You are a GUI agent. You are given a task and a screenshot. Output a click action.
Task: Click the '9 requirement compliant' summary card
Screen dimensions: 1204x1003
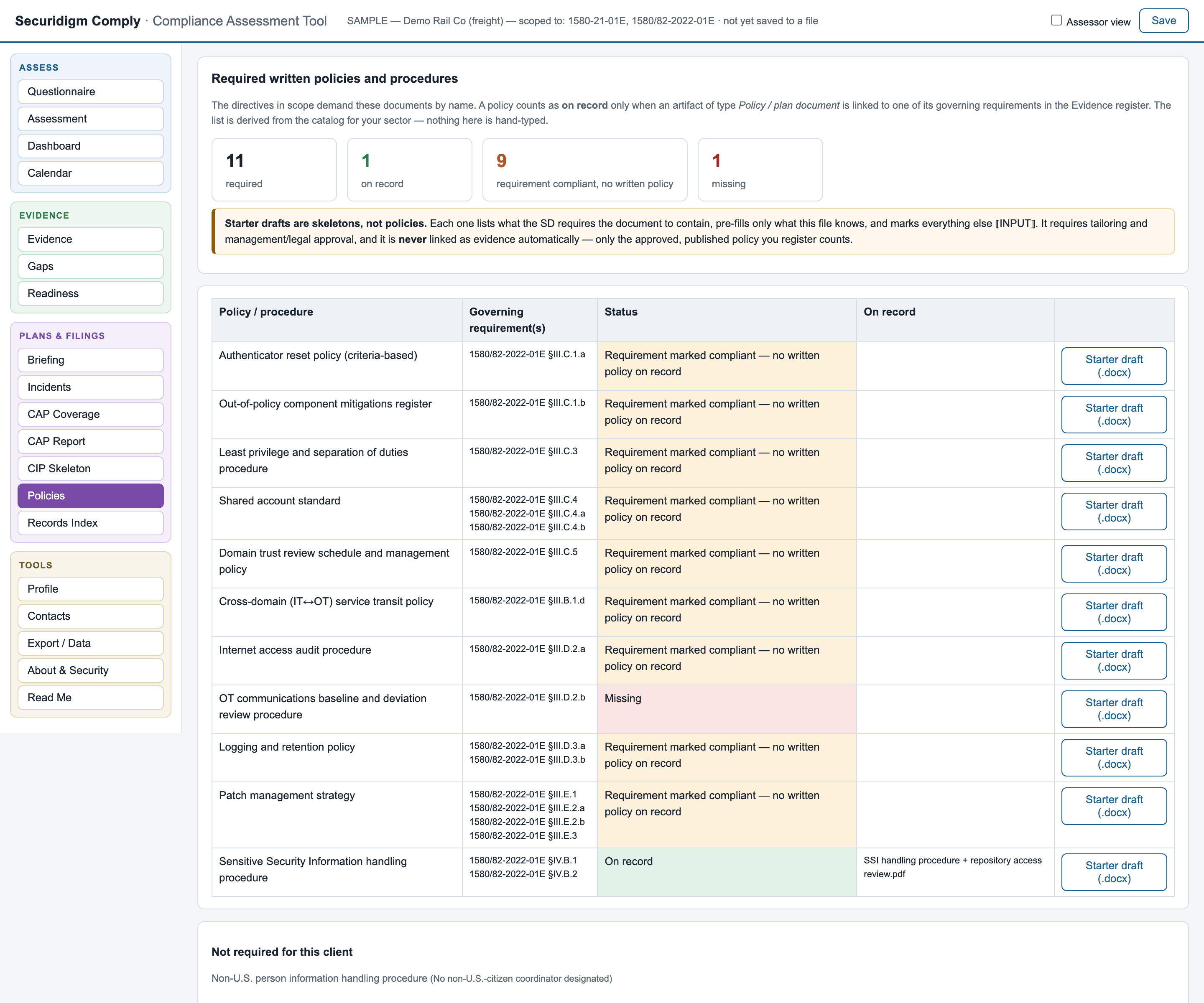point(585,170)
